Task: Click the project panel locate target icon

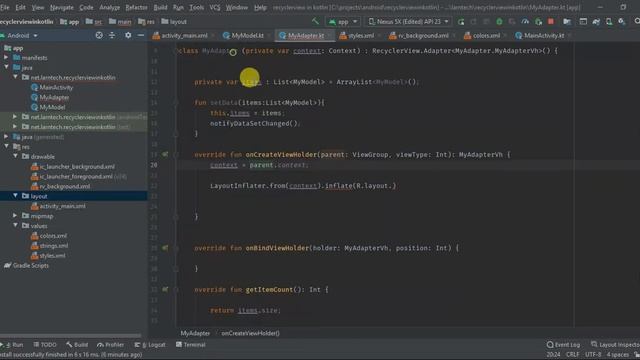Action: (99, 36)
